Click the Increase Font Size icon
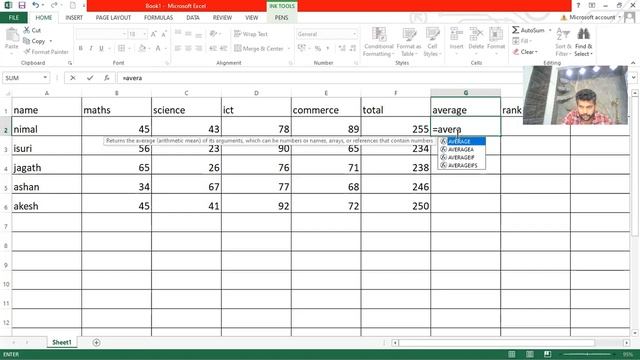The width and height of the screenshot is (640, 360). (153, 34)
